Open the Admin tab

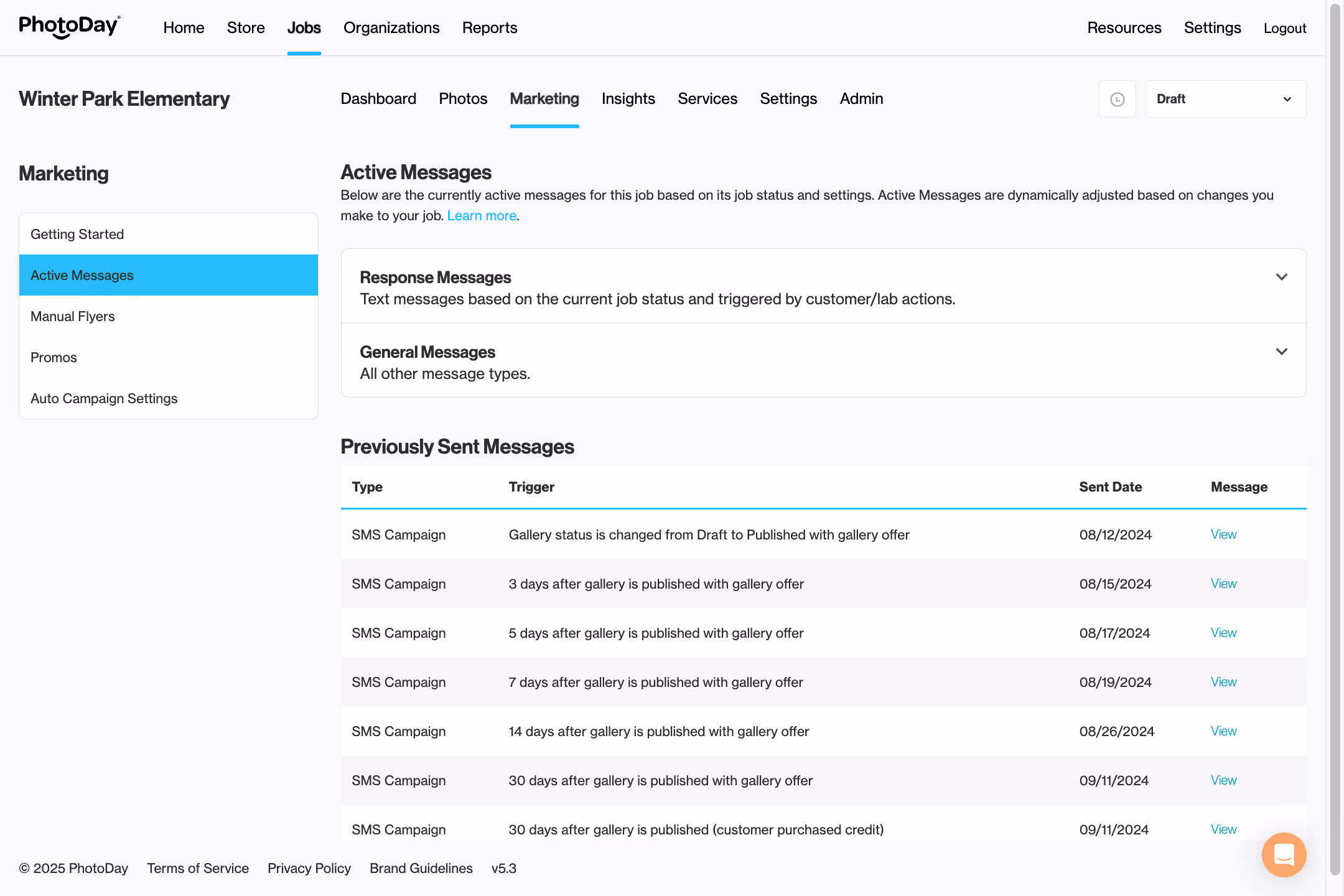pyautogui.click(x=862, y=98)
